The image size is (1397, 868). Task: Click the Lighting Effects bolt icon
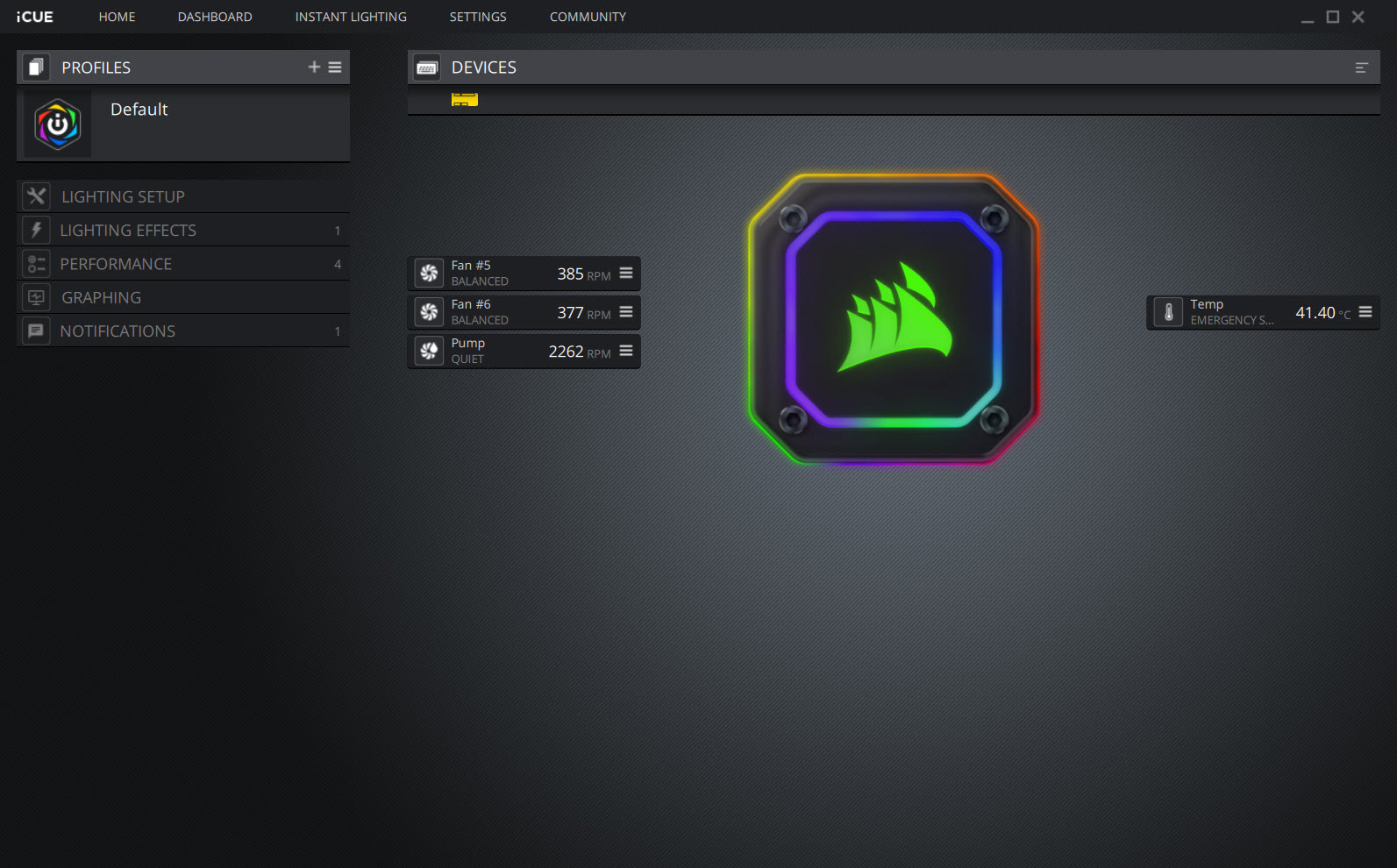click(36, 230)
